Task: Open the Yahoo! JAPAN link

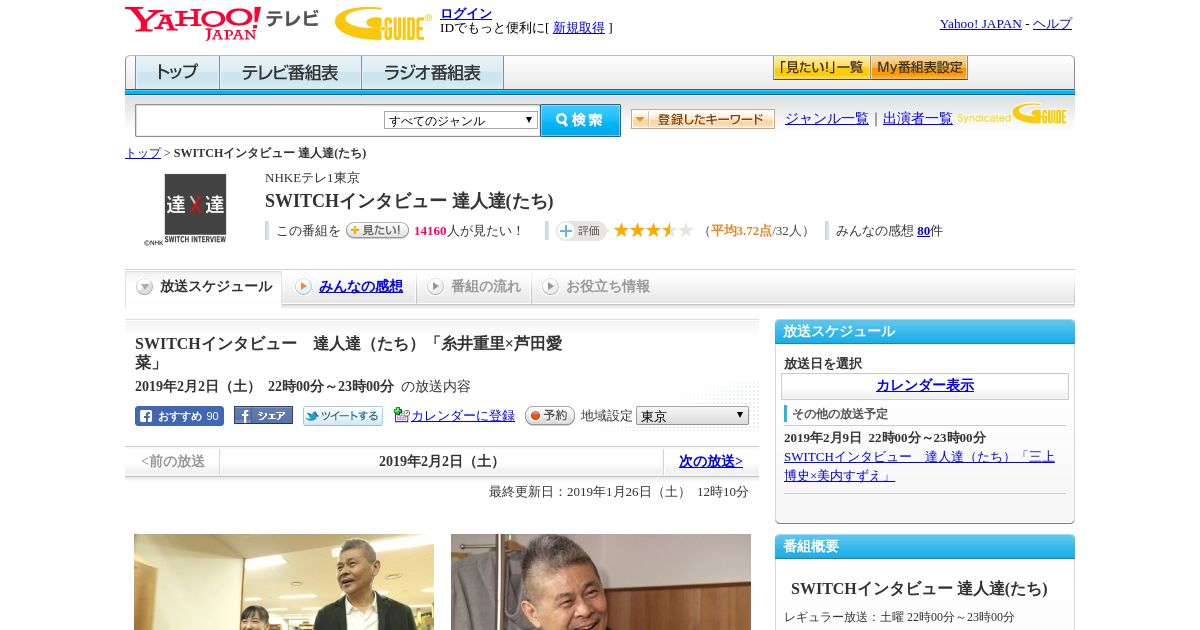Action: (981, 23)
